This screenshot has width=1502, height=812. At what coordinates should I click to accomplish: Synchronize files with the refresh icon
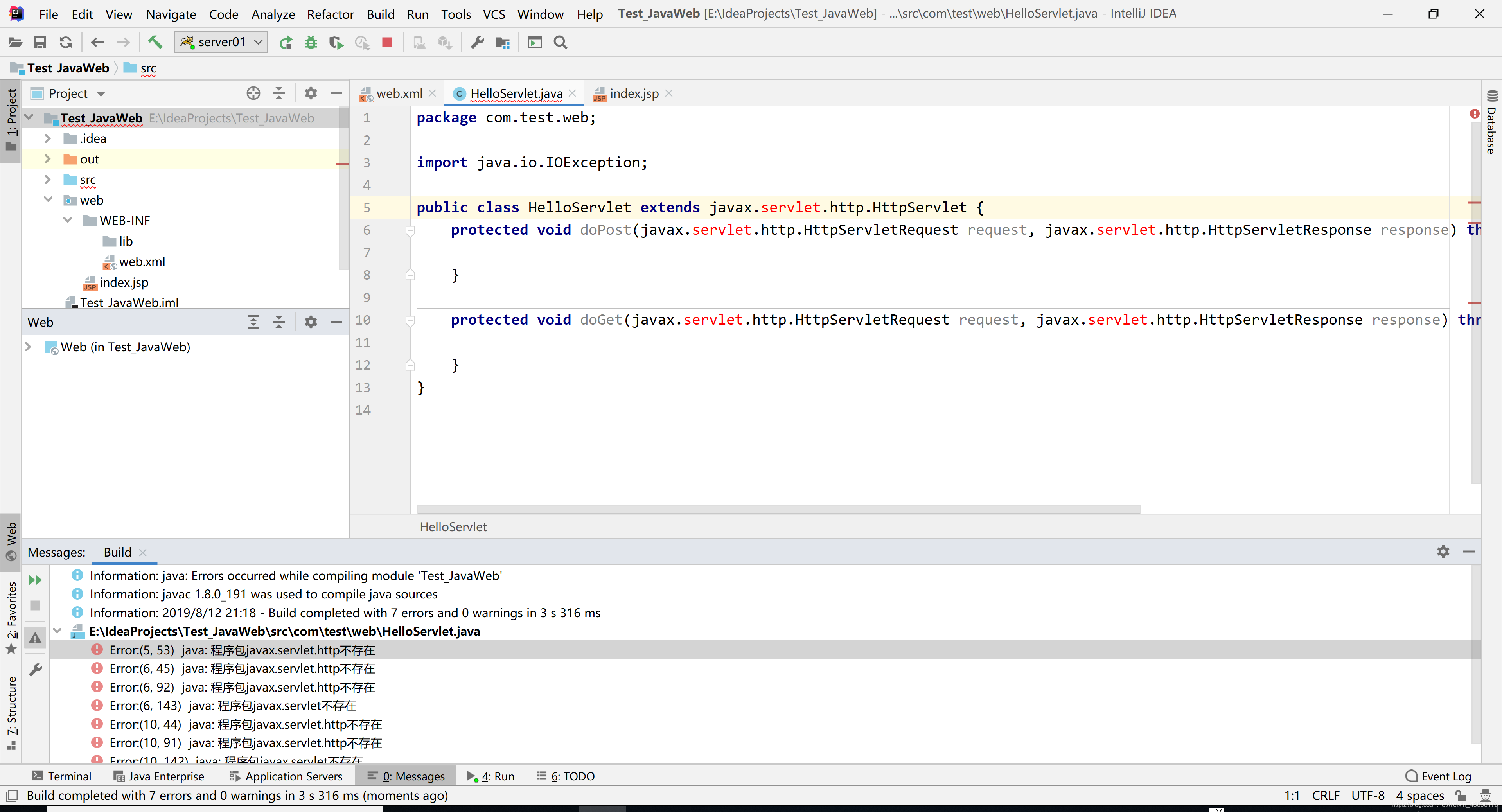tap(66, 42)
